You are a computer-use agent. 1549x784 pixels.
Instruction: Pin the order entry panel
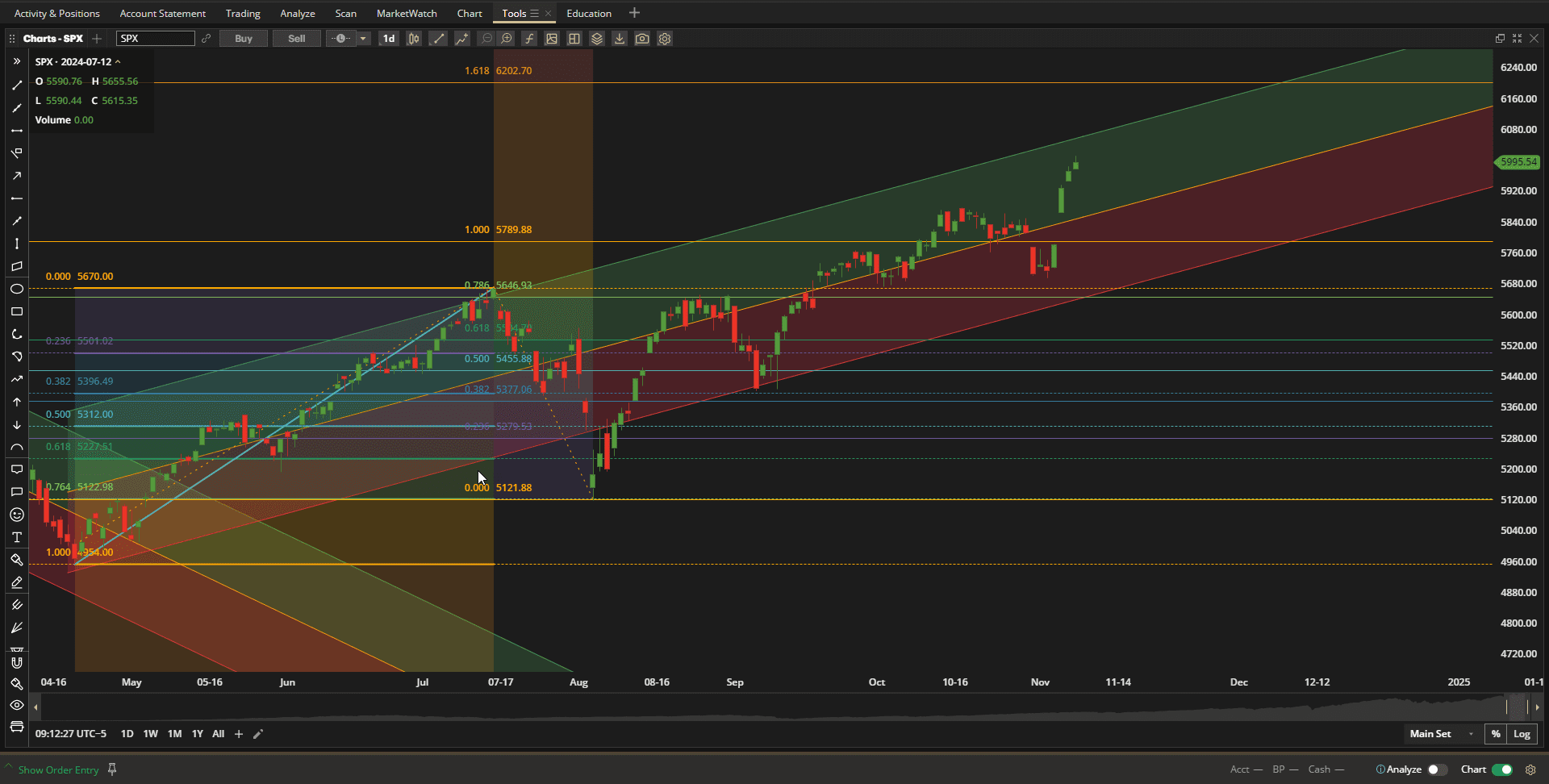click(x=112, y=769)
